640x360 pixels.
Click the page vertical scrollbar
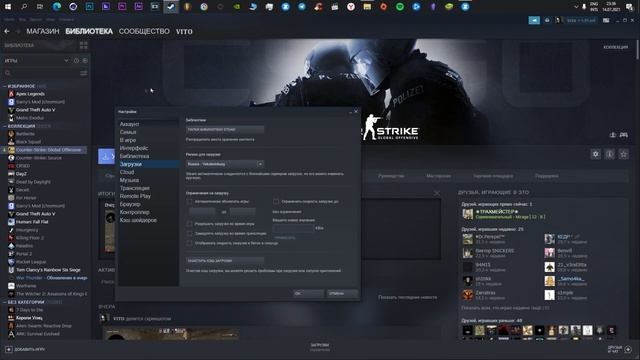coord(637,50)
